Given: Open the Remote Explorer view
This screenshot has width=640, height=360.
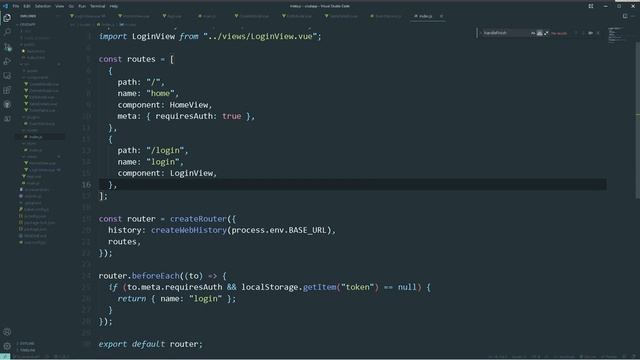Looking at the screenshot, I should pos(7,76).
